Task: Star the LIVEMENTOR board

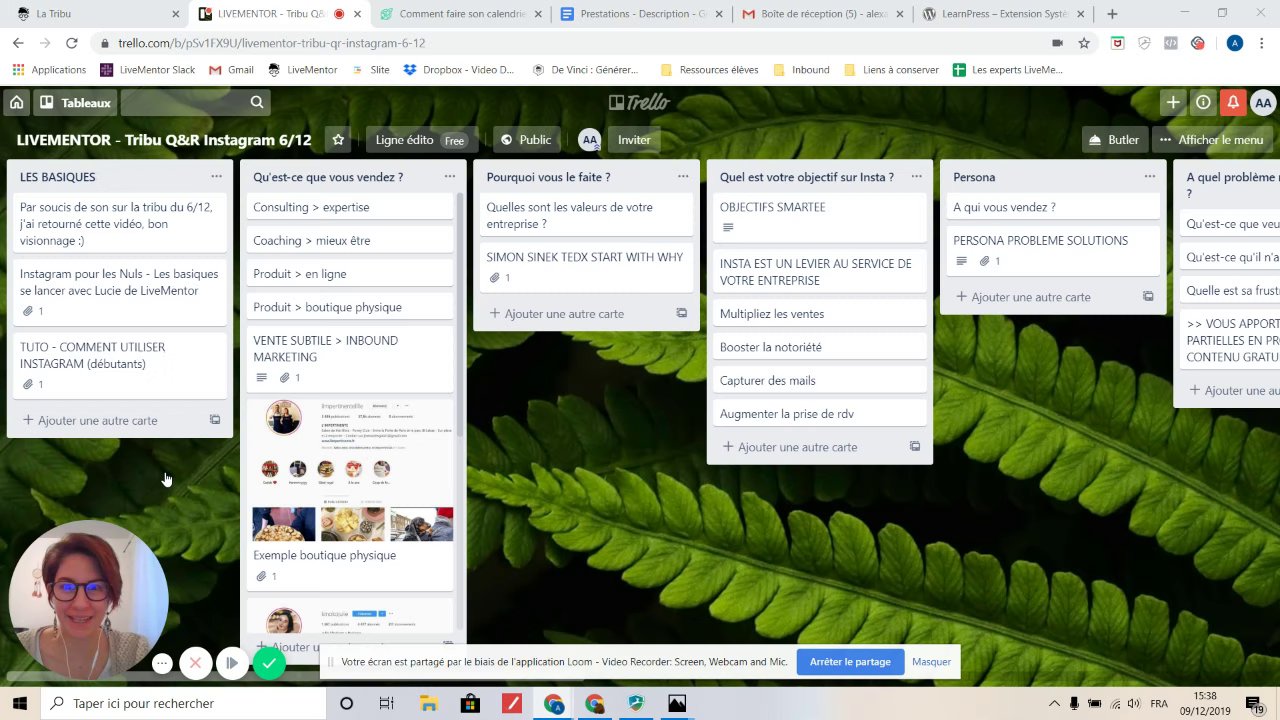Action: tap(338, 140)
